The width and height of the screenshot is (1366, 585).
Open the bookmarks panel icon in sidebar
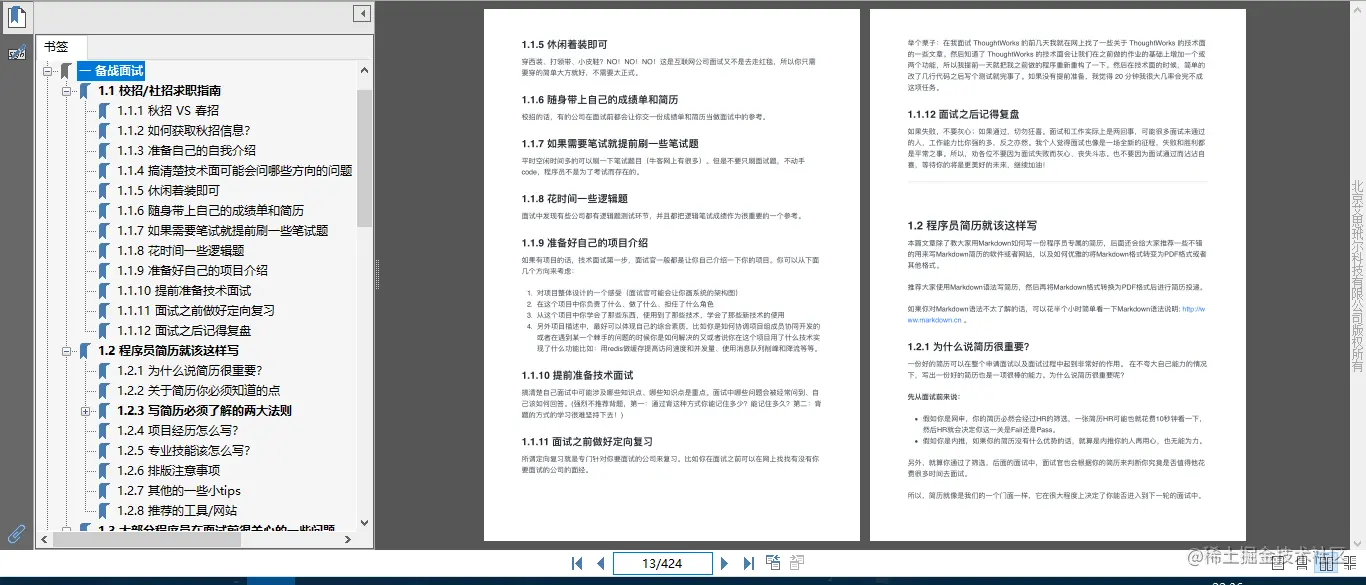pyautogui.click(x=17, y=17)
